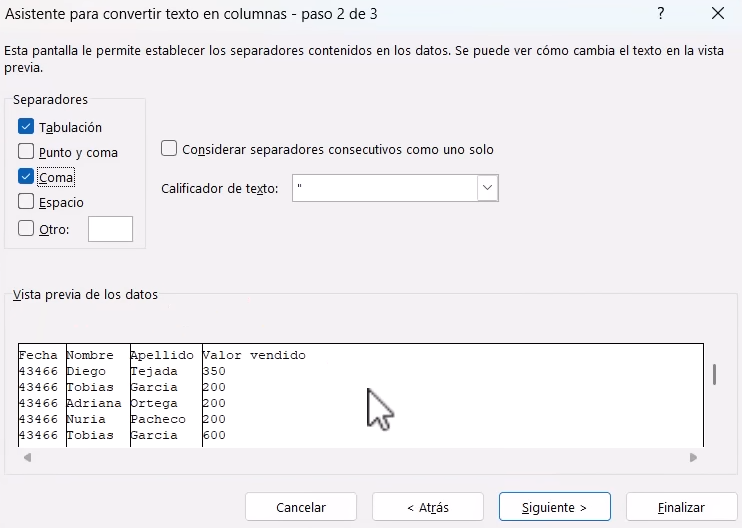742x528 pixels.
Task: Uncheck the Tabulación separator checkbox
Action: 26,126
